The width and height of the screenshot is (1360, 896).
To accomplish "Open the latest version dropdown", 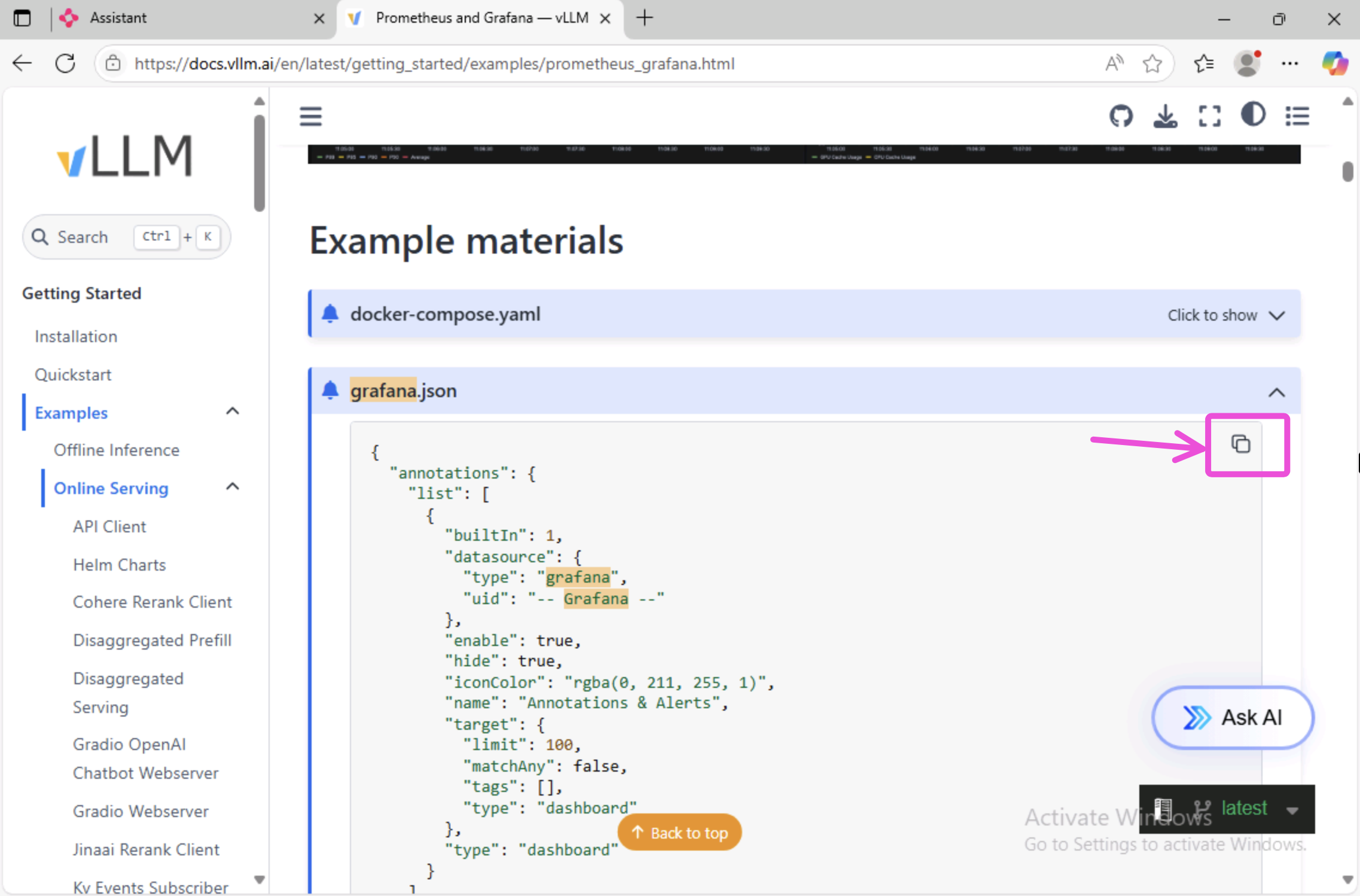I will 1292,810.
